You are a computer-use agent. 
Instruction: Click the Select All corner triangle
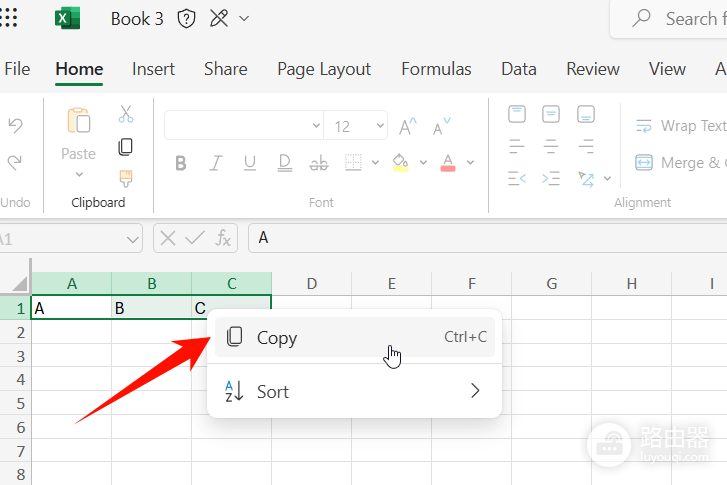pos(19,283)
